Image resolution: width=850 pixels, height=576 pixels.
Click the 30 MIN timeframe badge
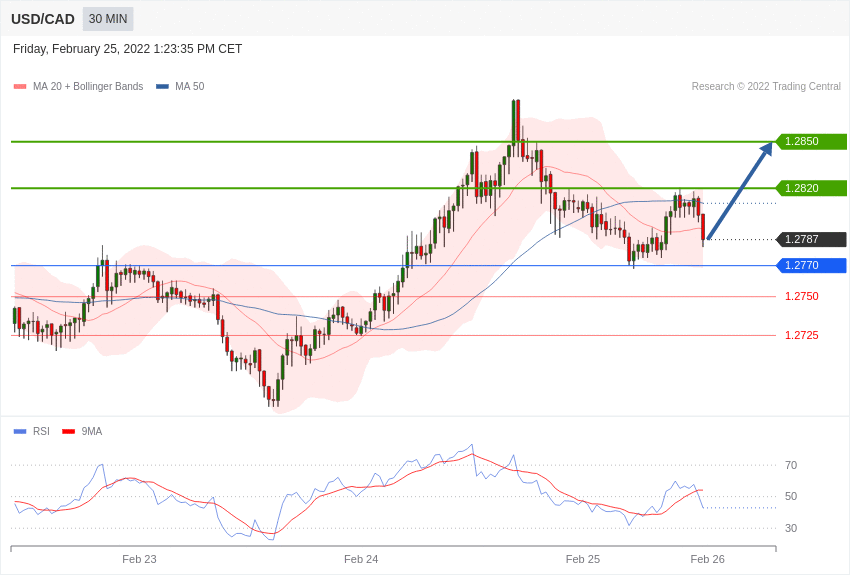click(108, 19)
